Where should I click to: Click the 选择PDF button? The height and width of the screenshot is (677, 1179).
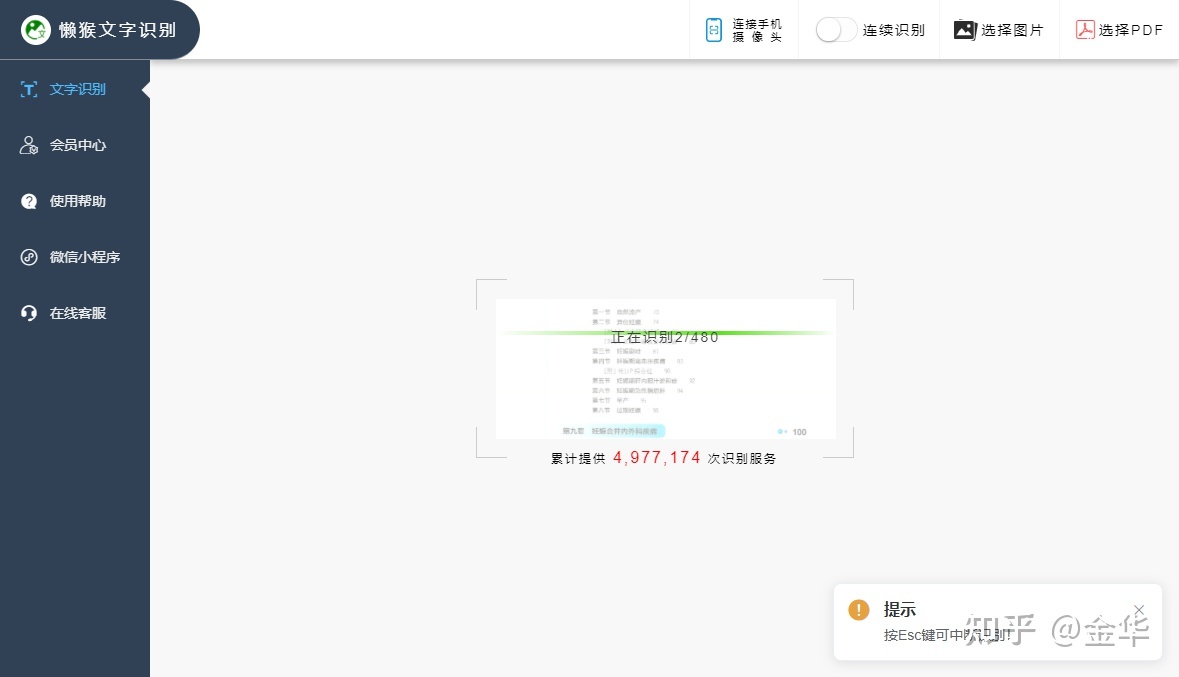click(x=1119, y=30)
